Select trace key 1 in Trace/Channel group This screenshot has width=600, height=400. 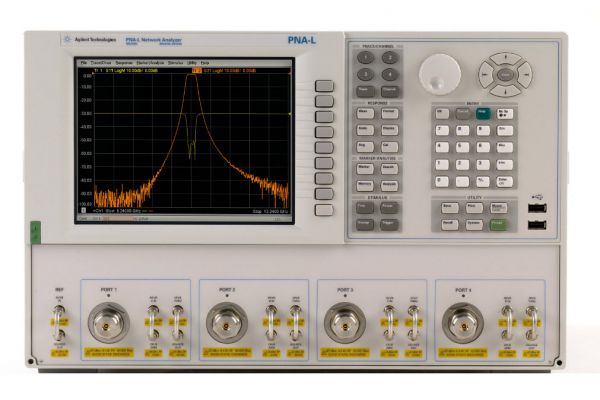[x=365, y=57]
